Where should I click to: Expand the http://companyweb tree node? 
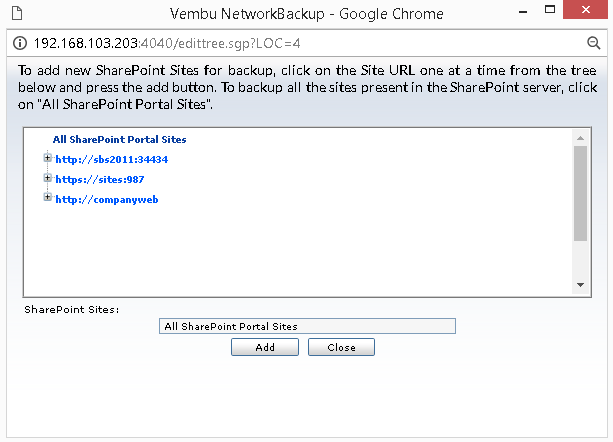click(x=48, y=197)
